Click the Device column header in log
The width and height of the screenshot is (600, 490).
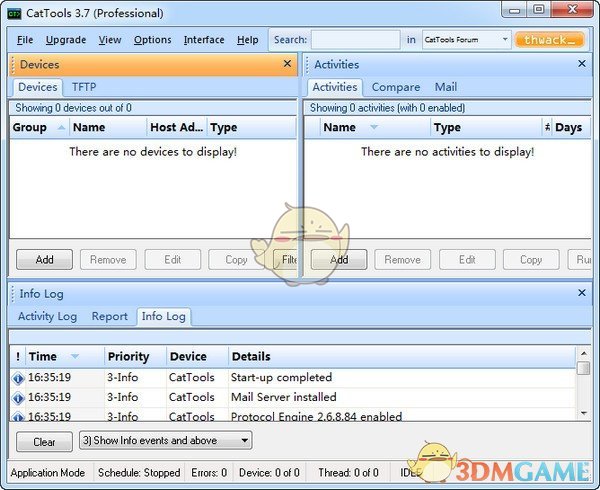[197, 357]
